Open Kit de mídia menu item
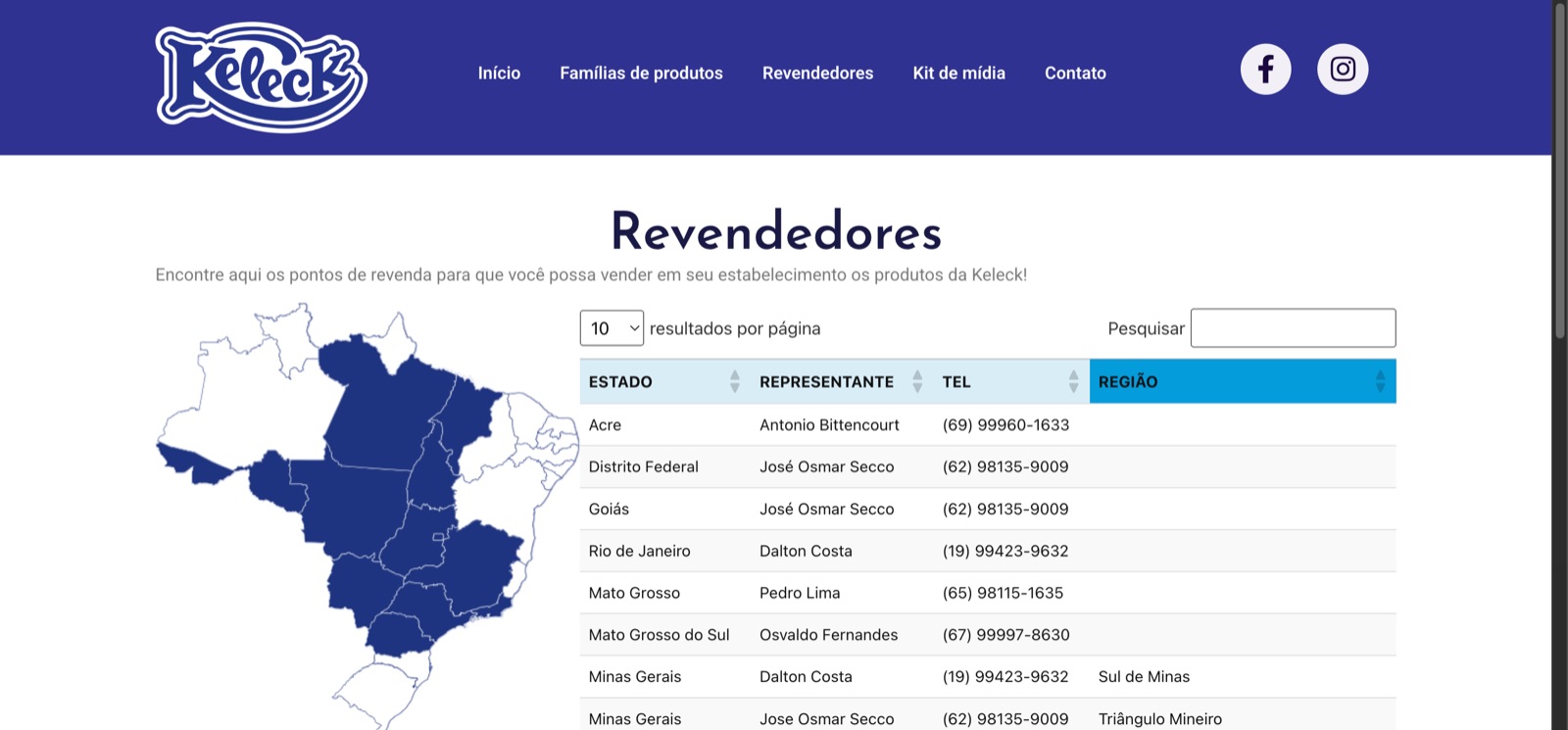 pyautogui.click(x=958, y=73)
